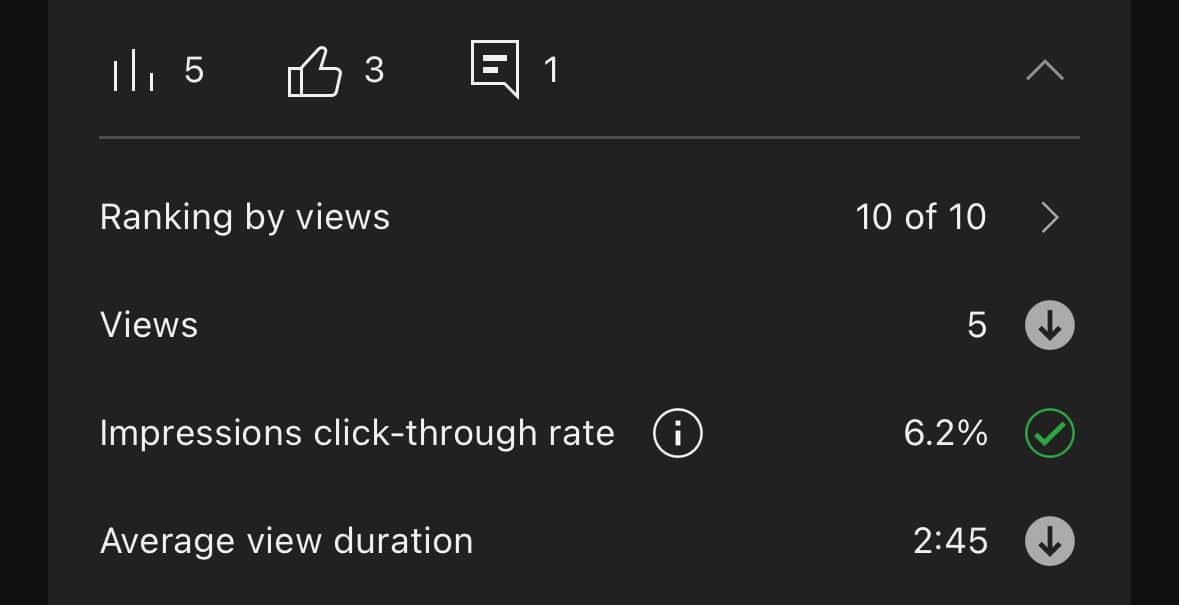Click the down arrow beside average view duration
1179x605 pixels.
click(x=1050, y=540)
